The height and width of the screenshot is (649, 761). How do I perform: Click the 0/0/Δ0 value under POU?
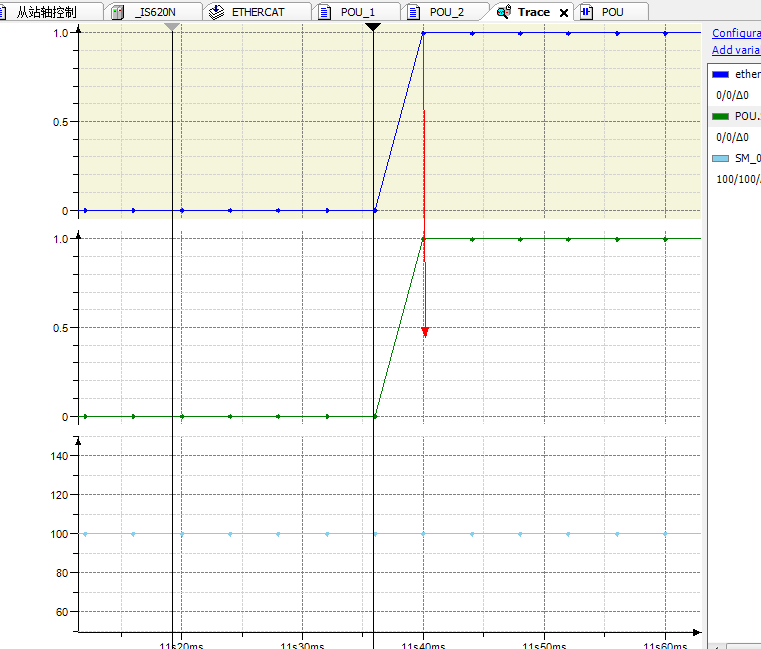[x=732, y=137]
